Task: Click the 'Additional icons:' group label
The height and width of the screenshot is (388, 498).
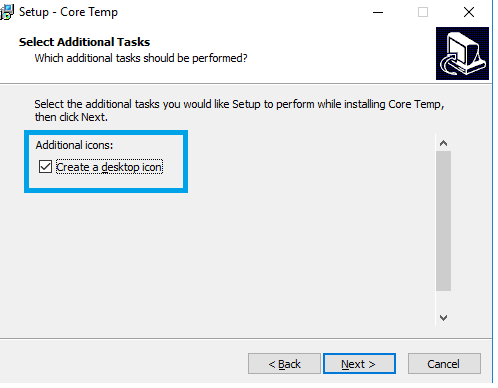Action: click(74, 145)
